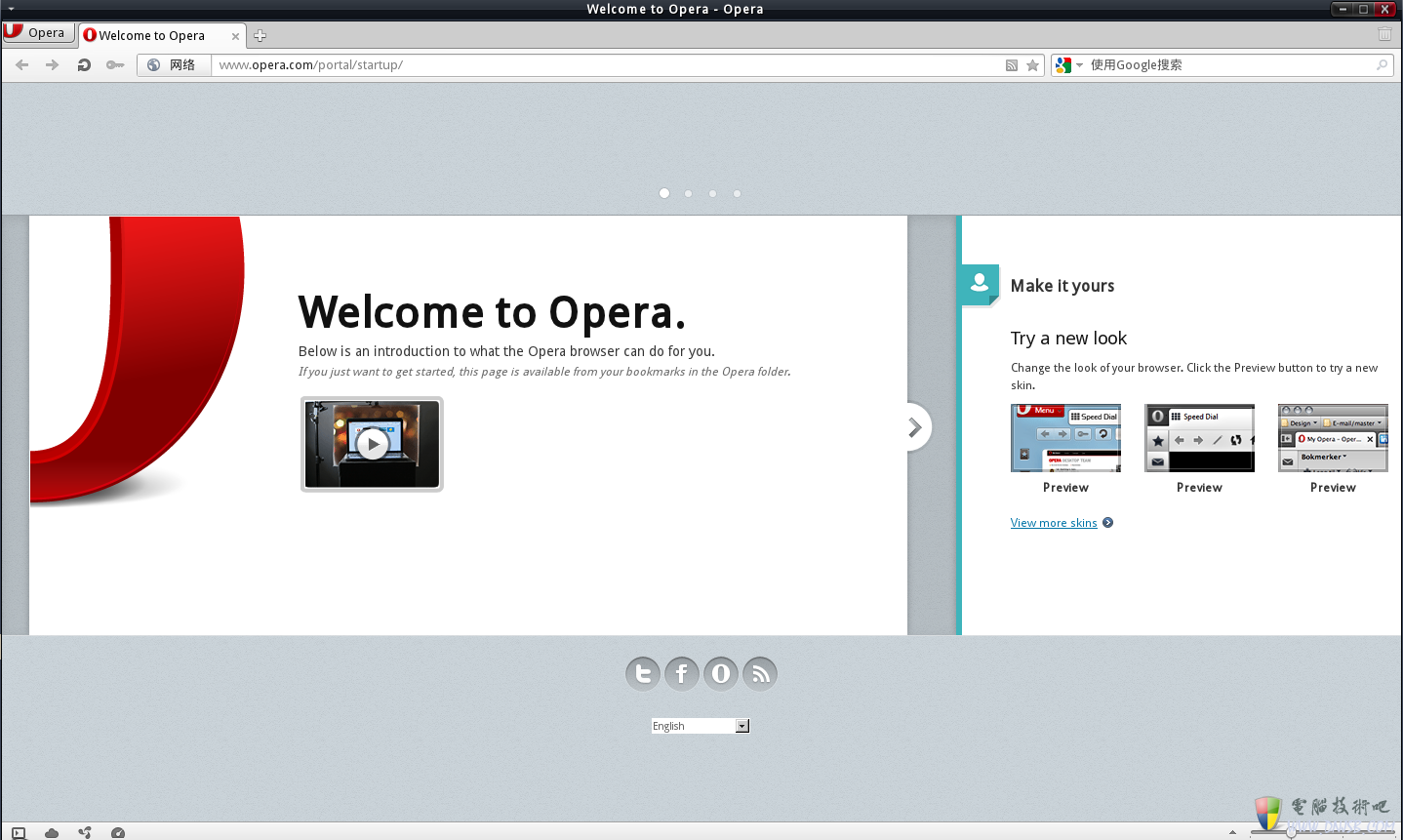The image size is (1403, 840).
Task: Focus the www.opera.com address field
Action: pos(605,64)
